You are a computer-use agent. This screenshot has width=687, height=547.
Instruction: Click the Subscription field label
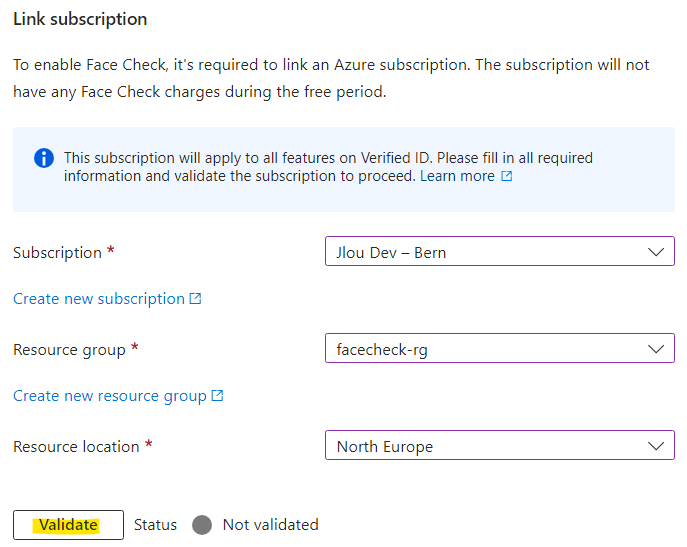click(57, 253)
